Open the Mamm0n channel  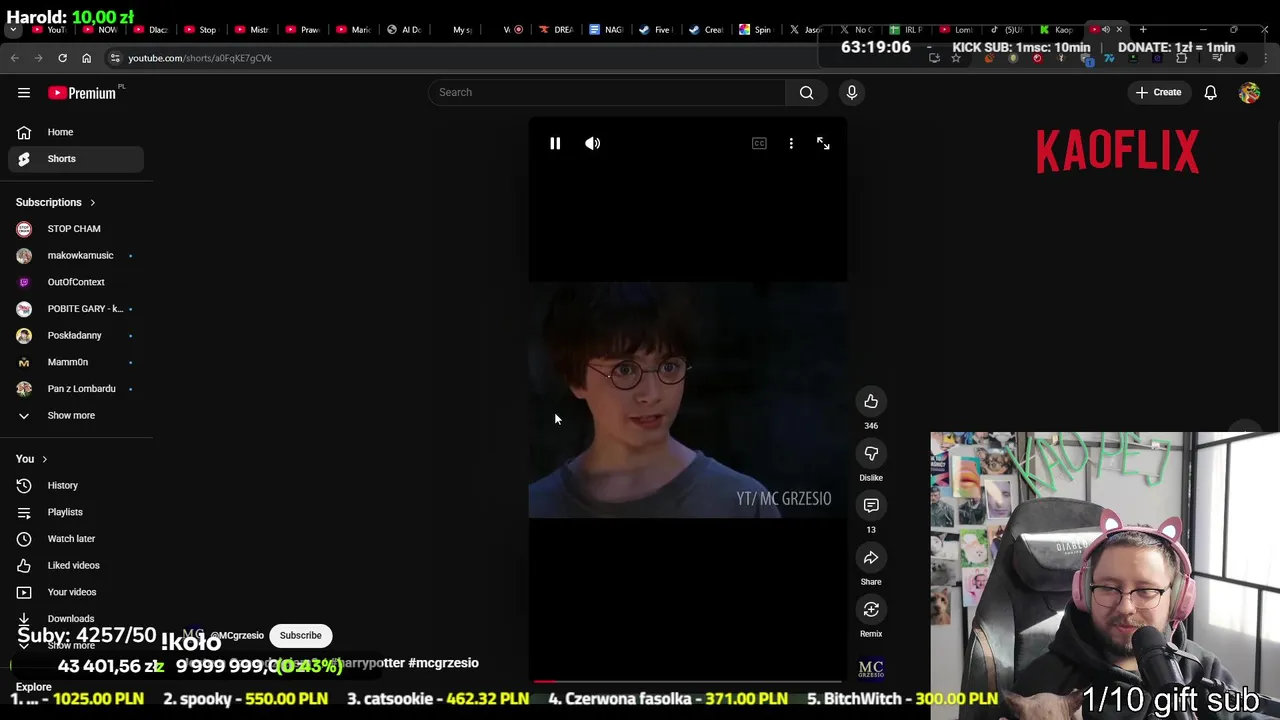pos(76,362)
